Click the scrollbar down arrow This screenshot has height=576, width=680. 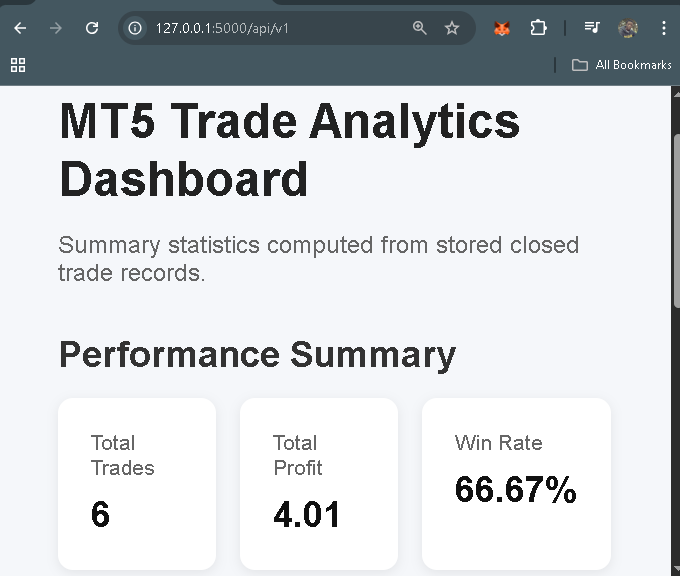(676, 570)
